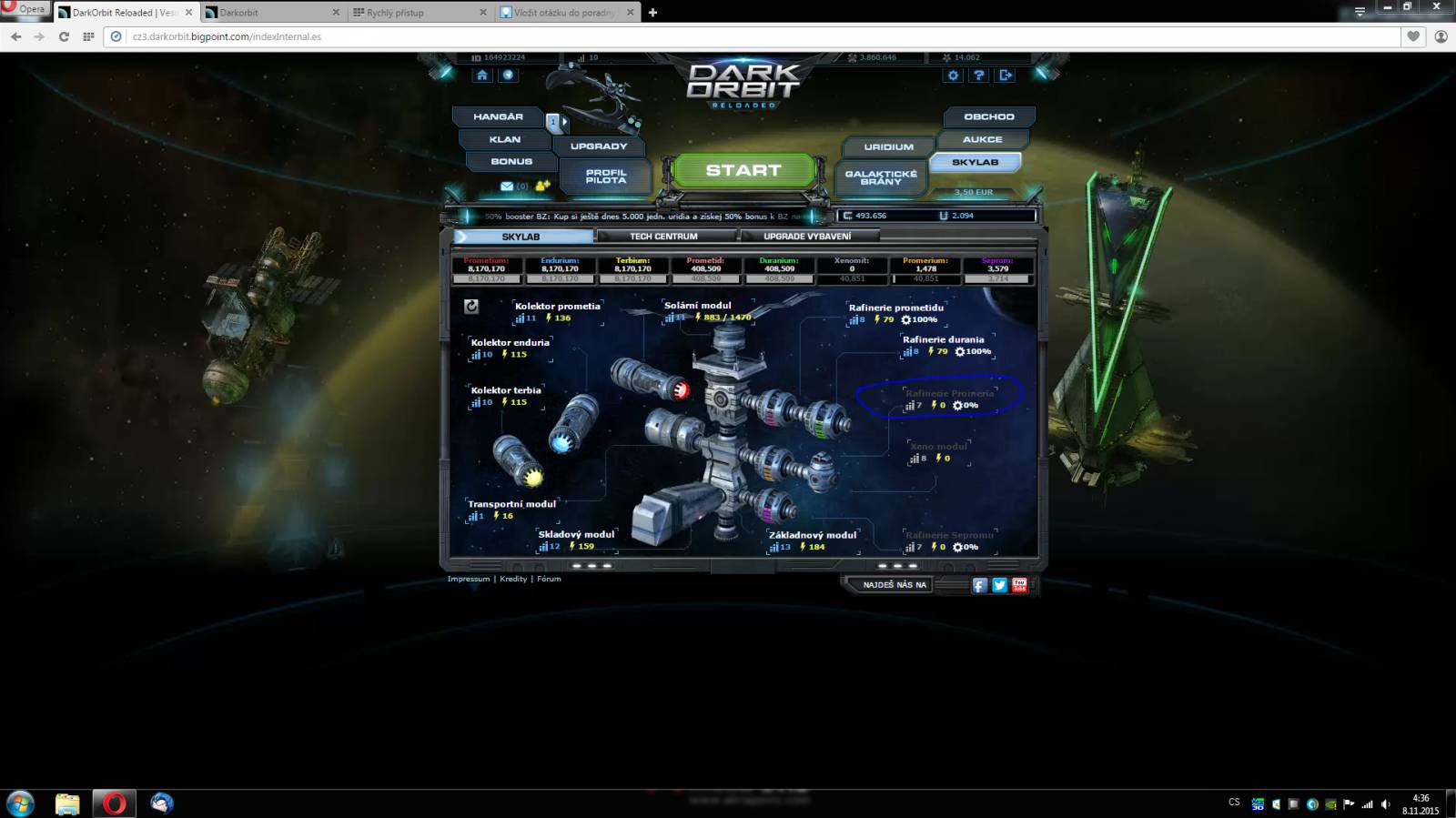1456x818 pixels.
Task: Select the Transportní modul label
Action: coord(511,503)
